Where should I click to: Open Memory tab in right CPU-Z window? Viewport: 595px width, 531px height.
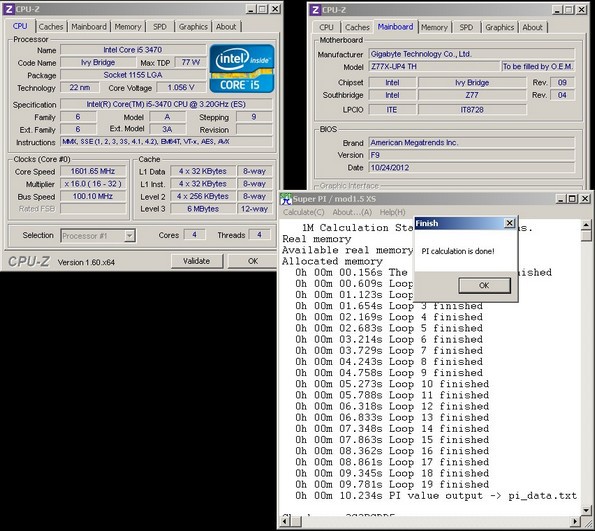point(434,27)
